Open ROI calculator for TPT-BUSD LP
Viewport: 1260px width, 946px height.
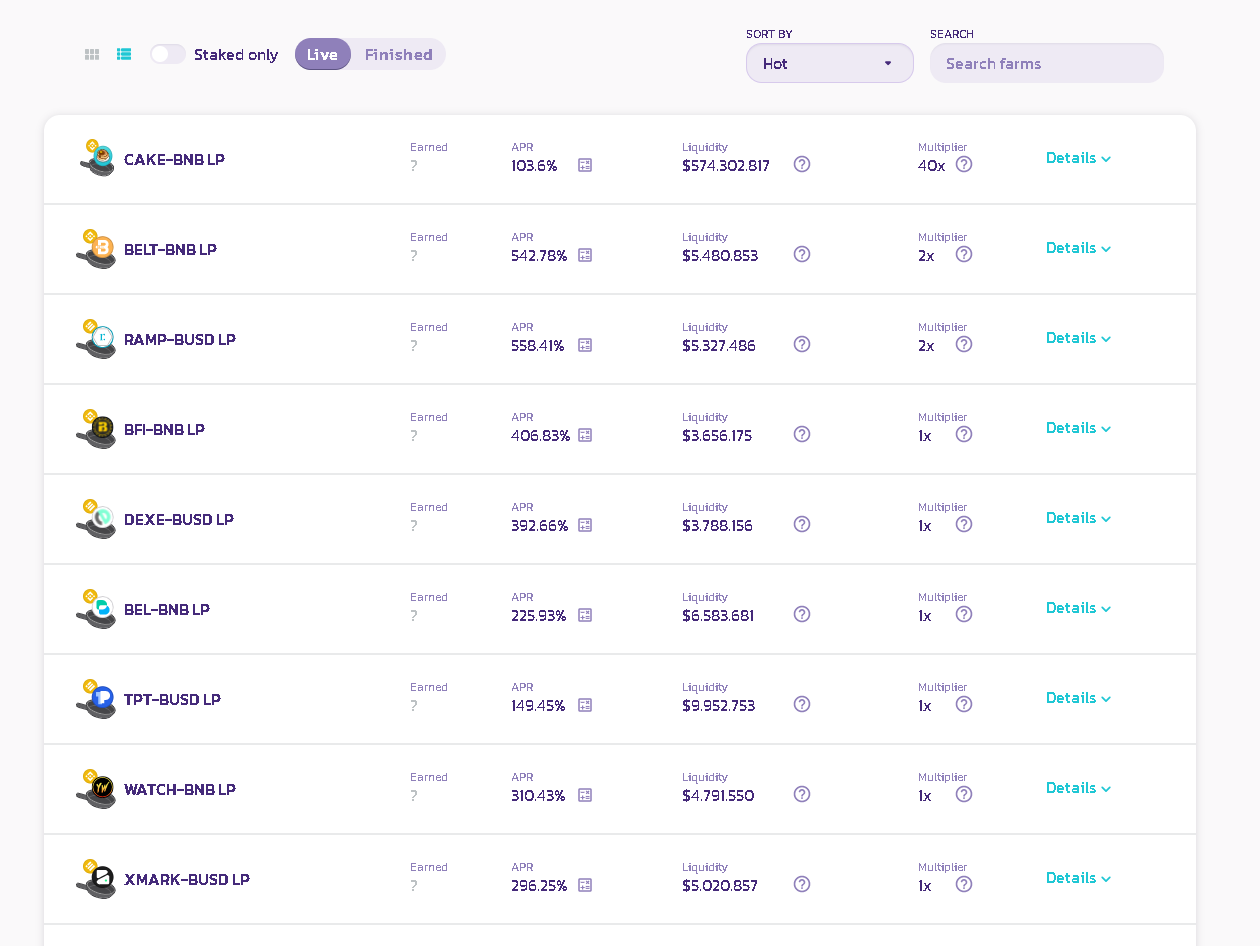[x=585, y=705]
